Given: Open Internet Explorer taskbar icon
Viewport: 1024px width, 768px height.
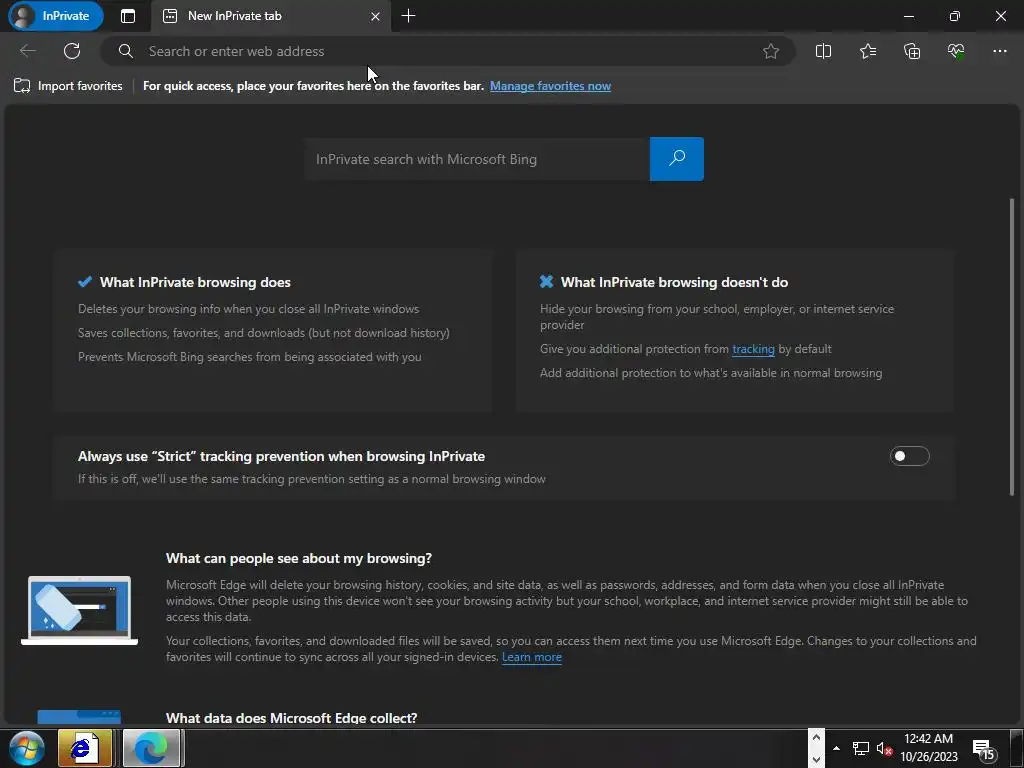Looking at the screenshot, I should click(x=84, y=748).
